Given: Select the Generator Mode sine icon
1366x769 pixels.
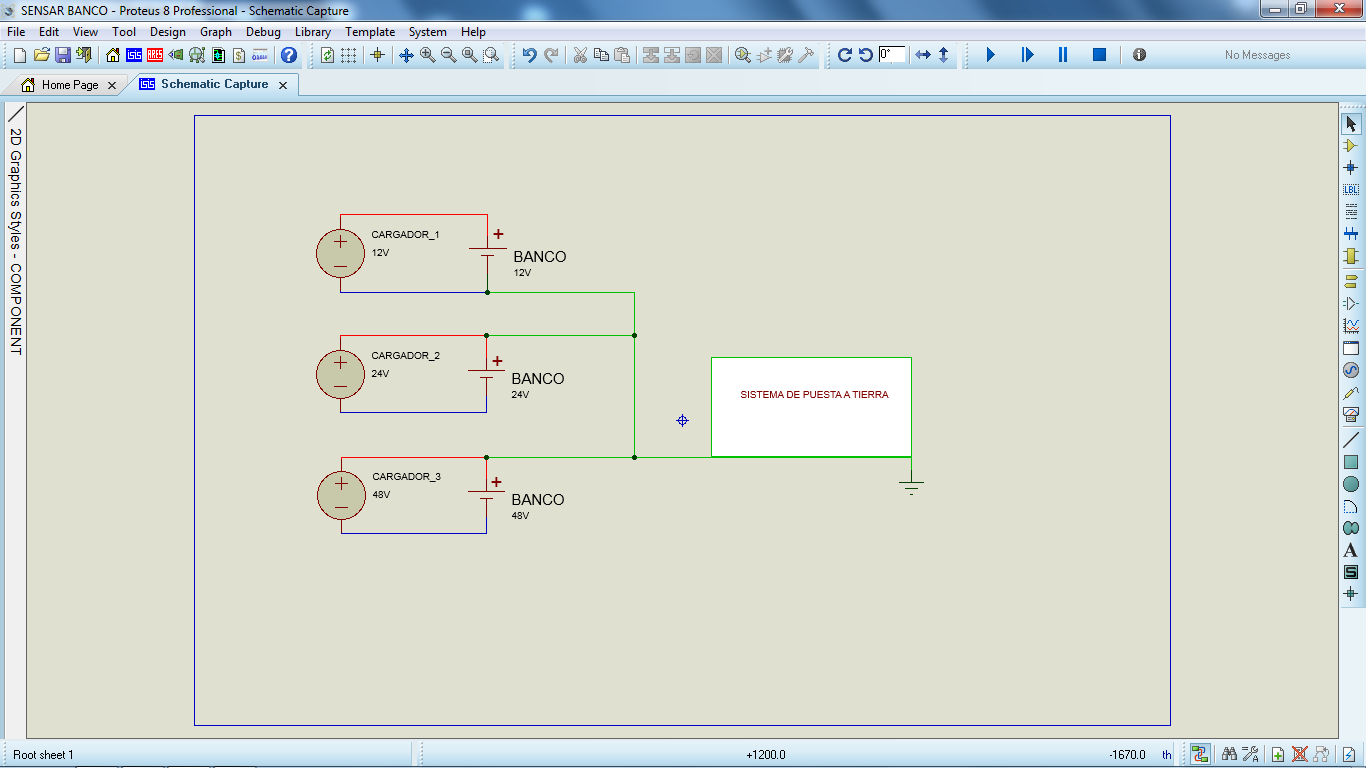Looking at the screenshot, I should 1351,370.
